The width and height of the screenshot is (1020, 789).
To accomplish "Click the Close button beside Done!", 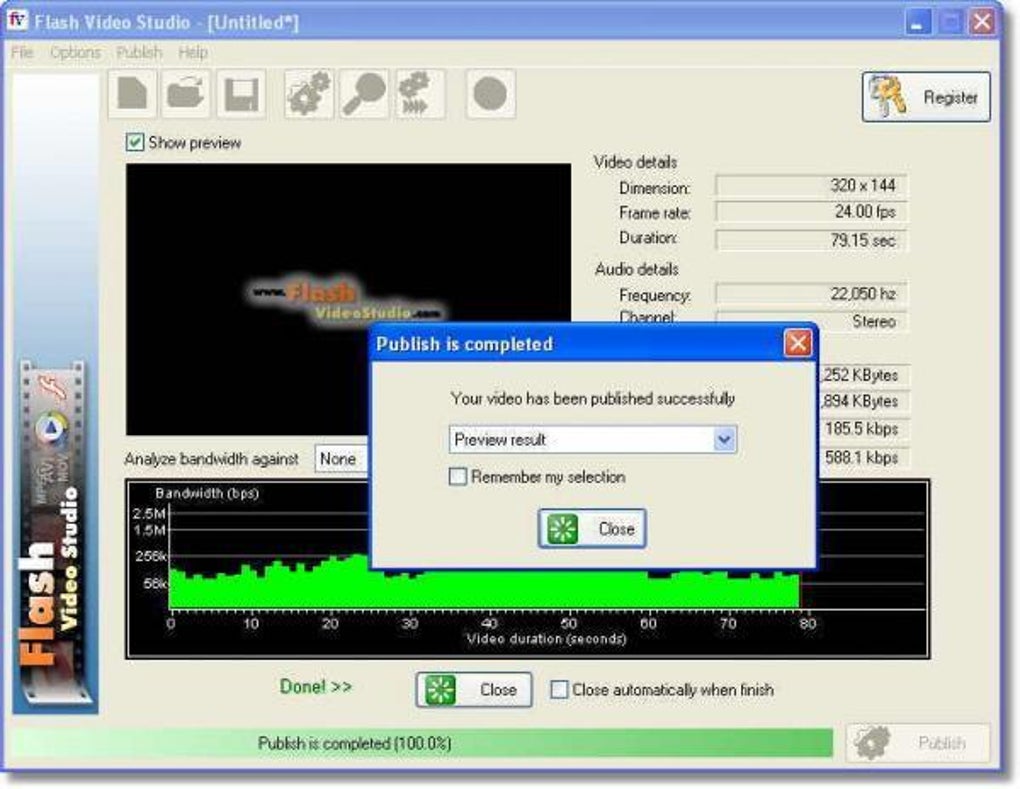I will [474, 689].
